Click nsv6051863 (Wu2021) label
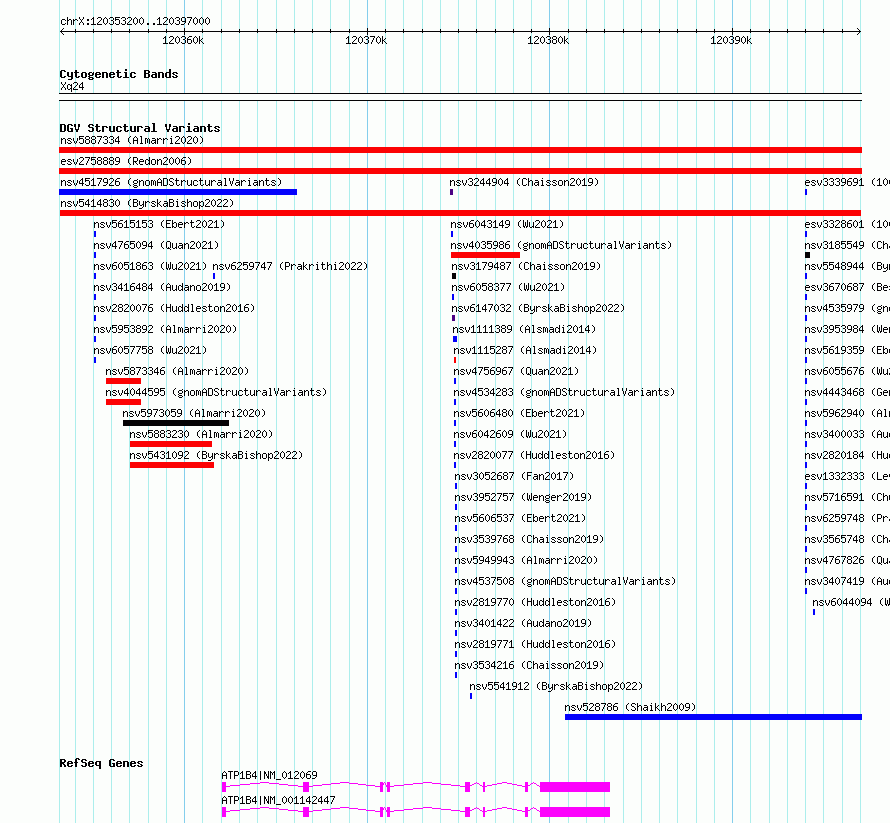 coord(150,266)
